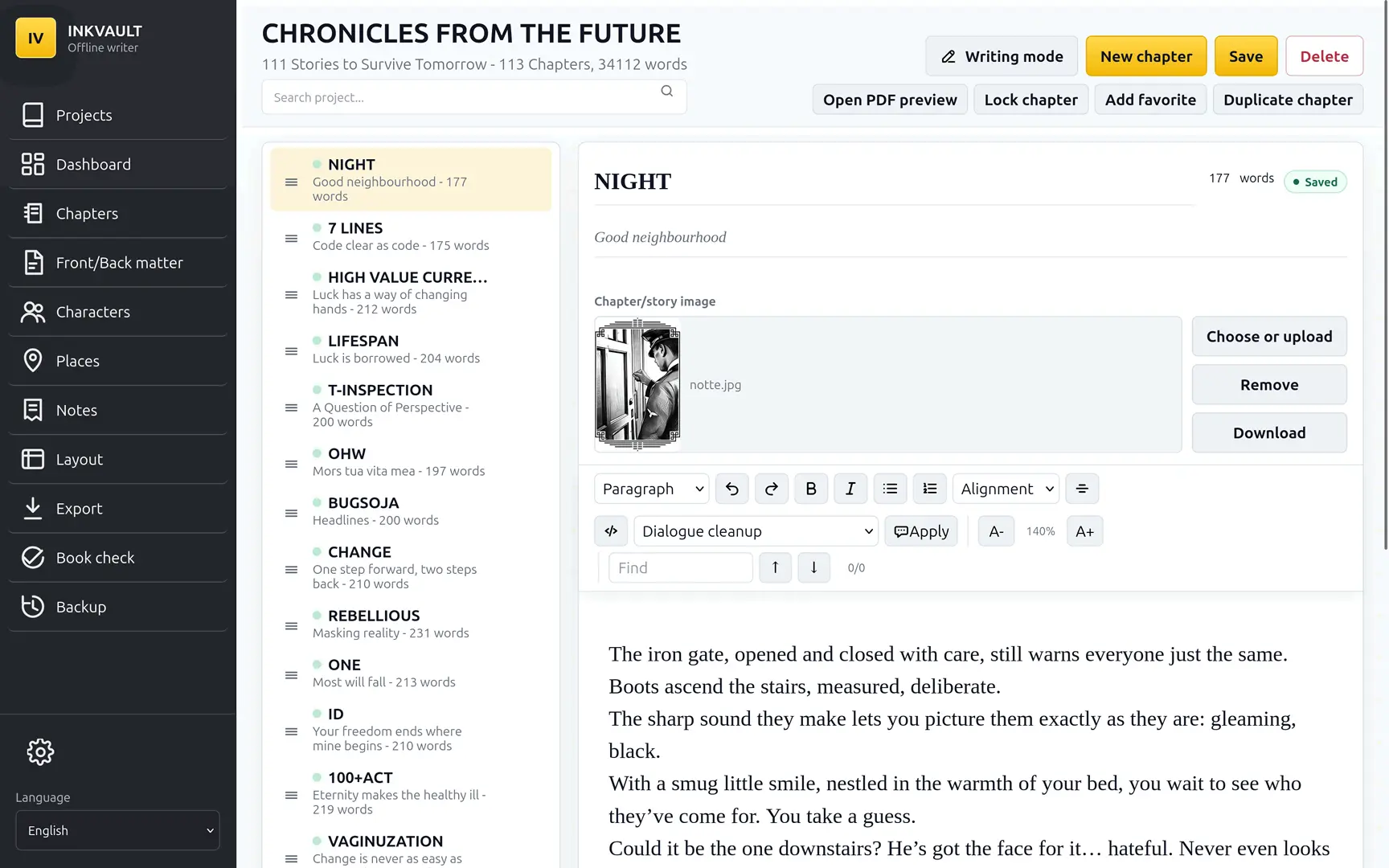Click drag handle of LIFESPAN chapter
Viewport: 1389px width, 868px height.
tap(292, 351)
